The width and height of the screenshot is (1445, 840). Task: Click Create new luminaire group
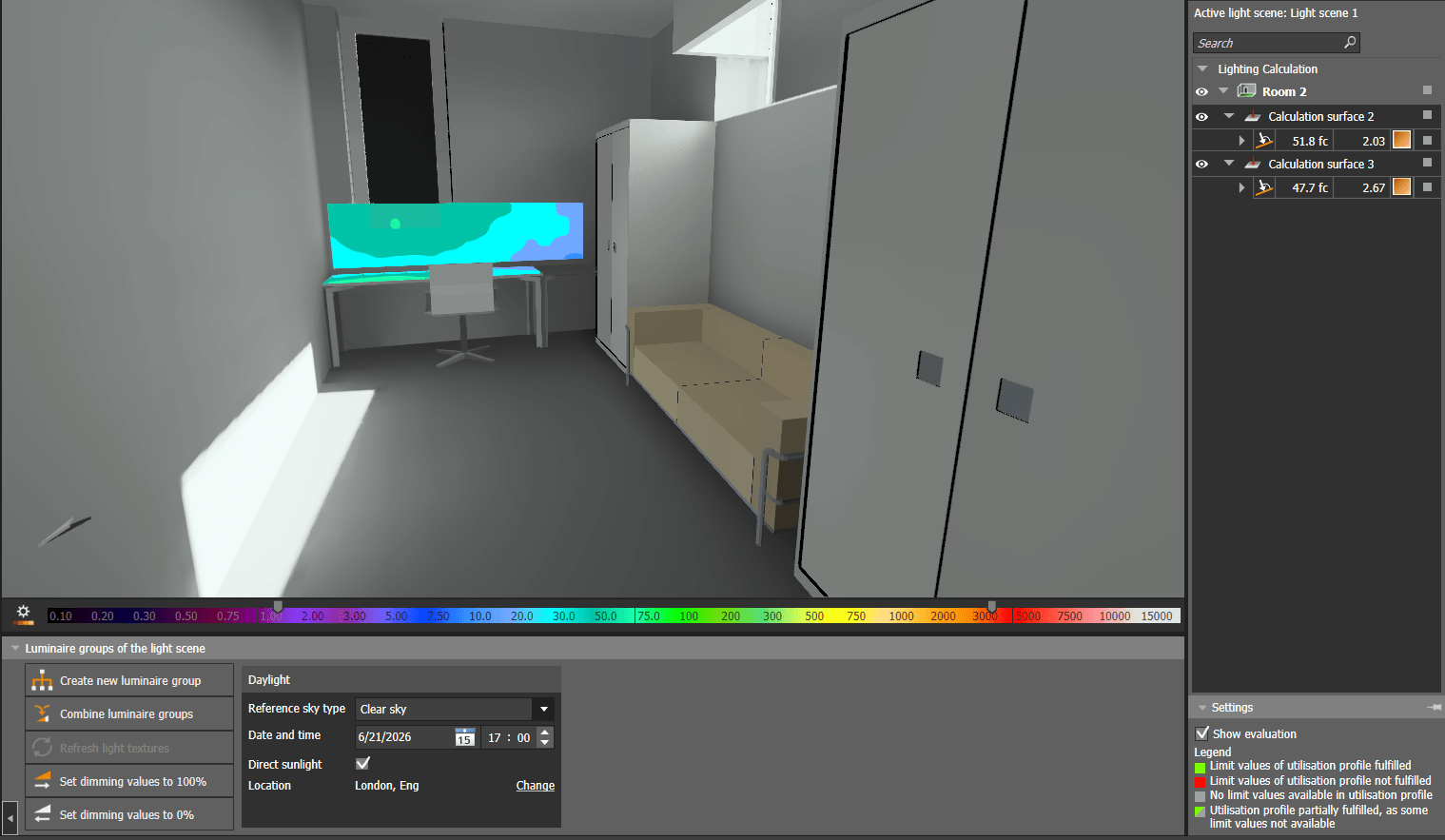(x=129, y=680)
